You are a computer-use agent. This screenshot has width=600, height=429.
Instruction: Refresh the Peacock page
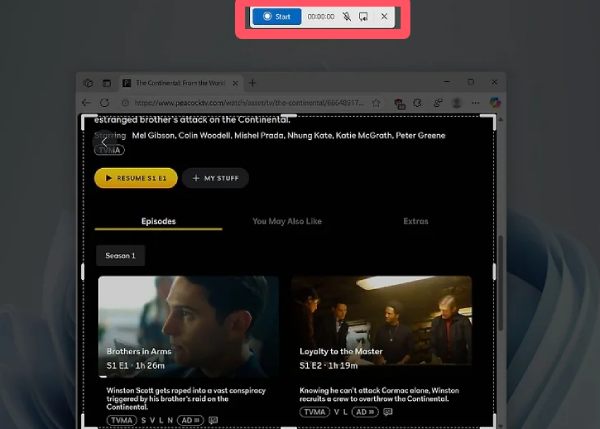click(104, 102)
